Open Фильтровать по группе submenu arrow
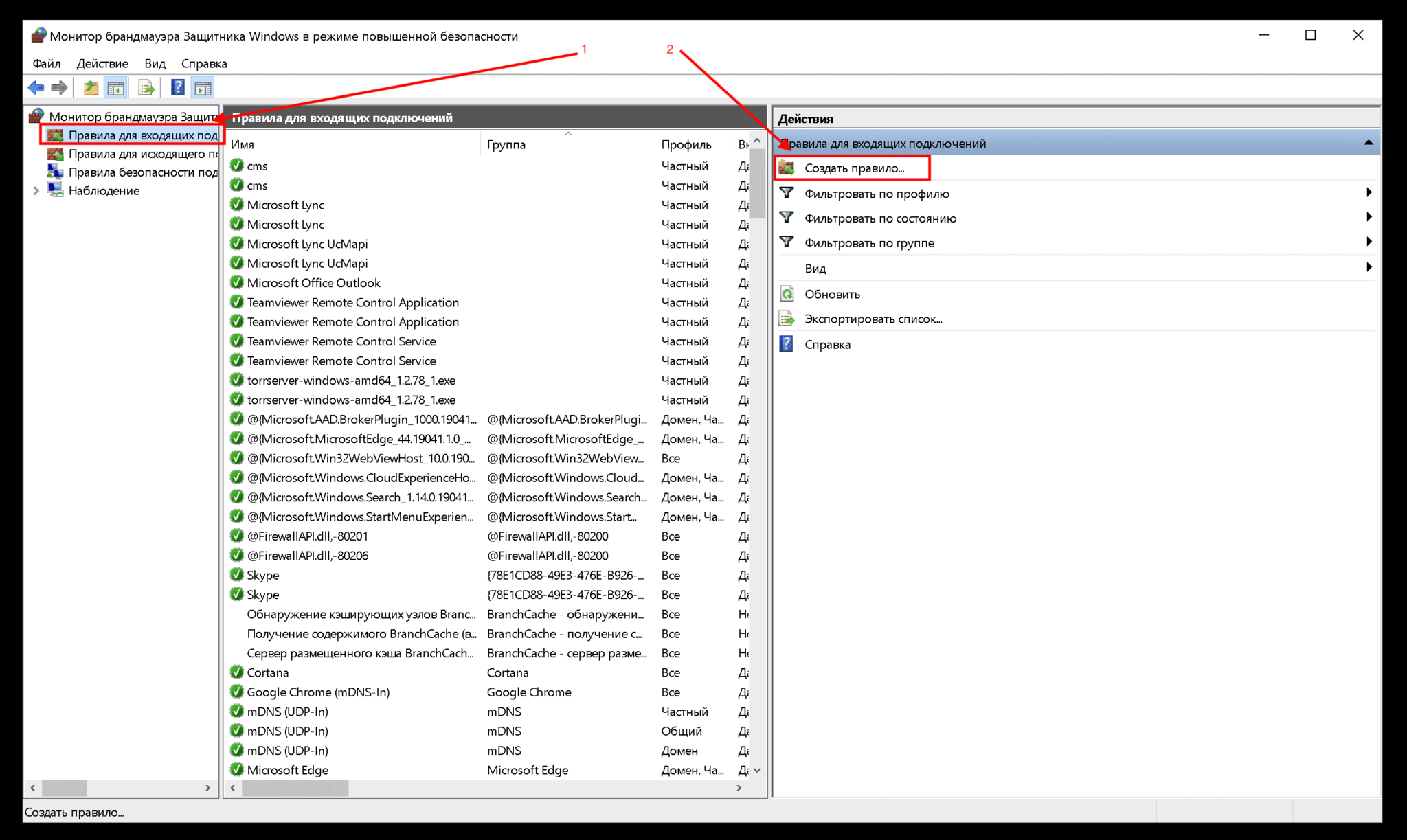This screenshot has height=840, width=1407. [1369, 242]
